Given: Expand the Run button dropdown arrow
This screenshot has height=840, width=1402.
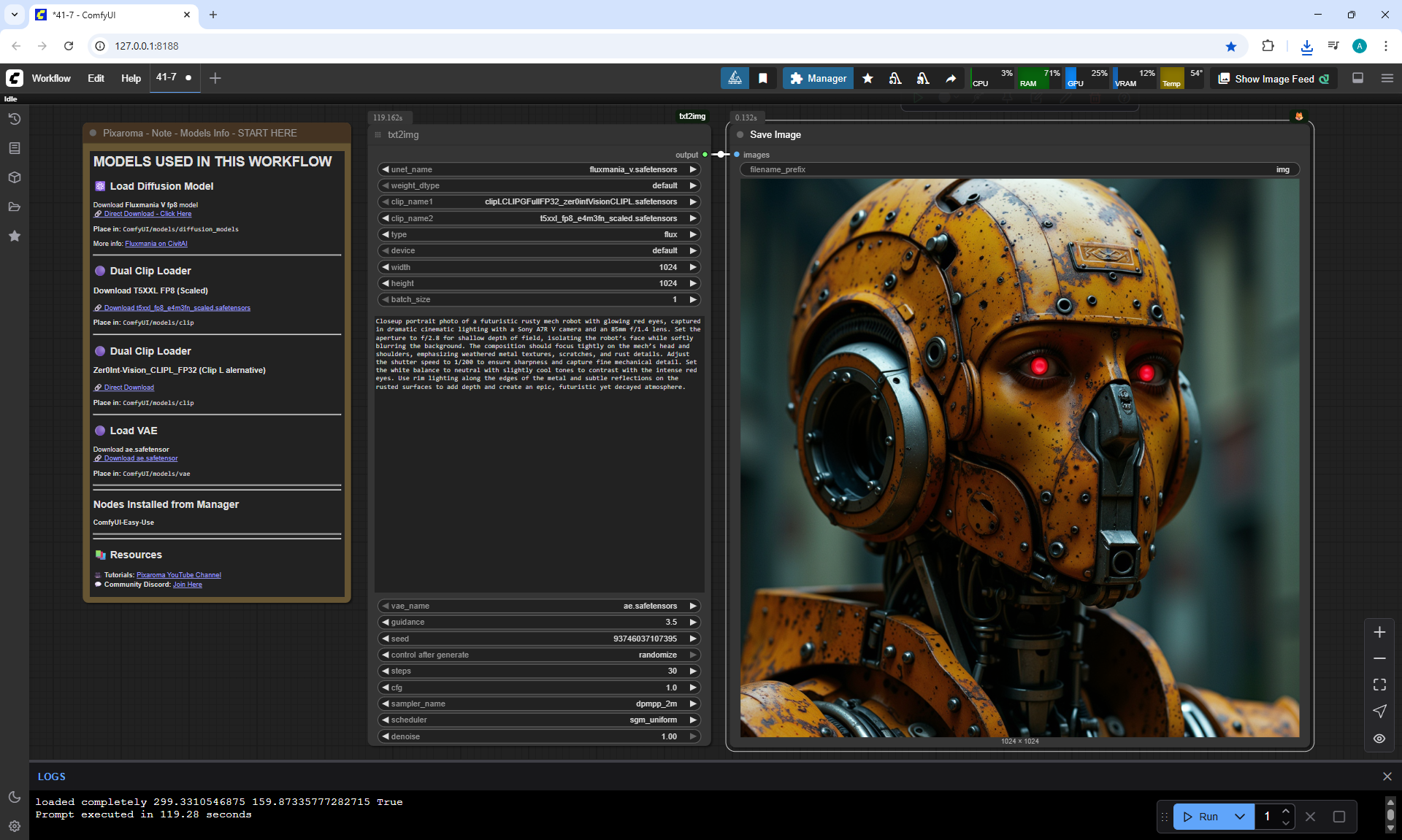Looking at the screenshot, I should 1240,817.
